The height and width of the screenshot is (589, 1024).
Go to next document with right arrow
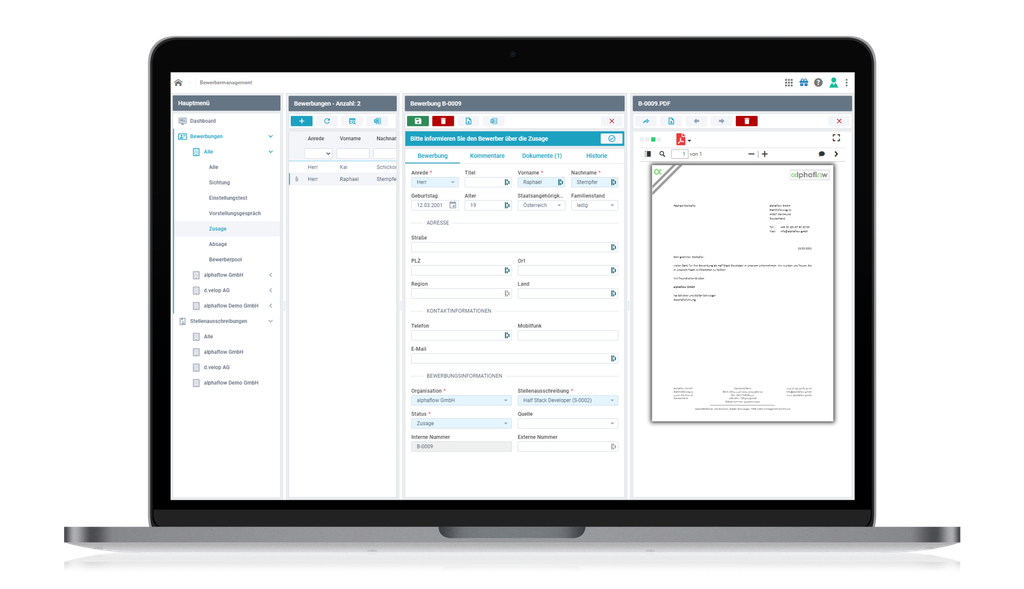[x=721, y=121]
